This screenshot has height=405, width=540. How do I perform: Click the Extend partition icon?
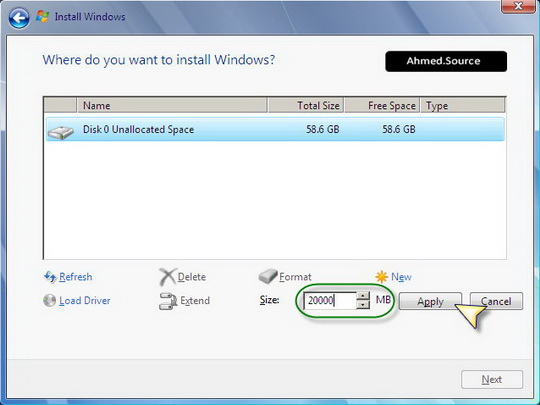pyautogui.click(x=168, y=301)
